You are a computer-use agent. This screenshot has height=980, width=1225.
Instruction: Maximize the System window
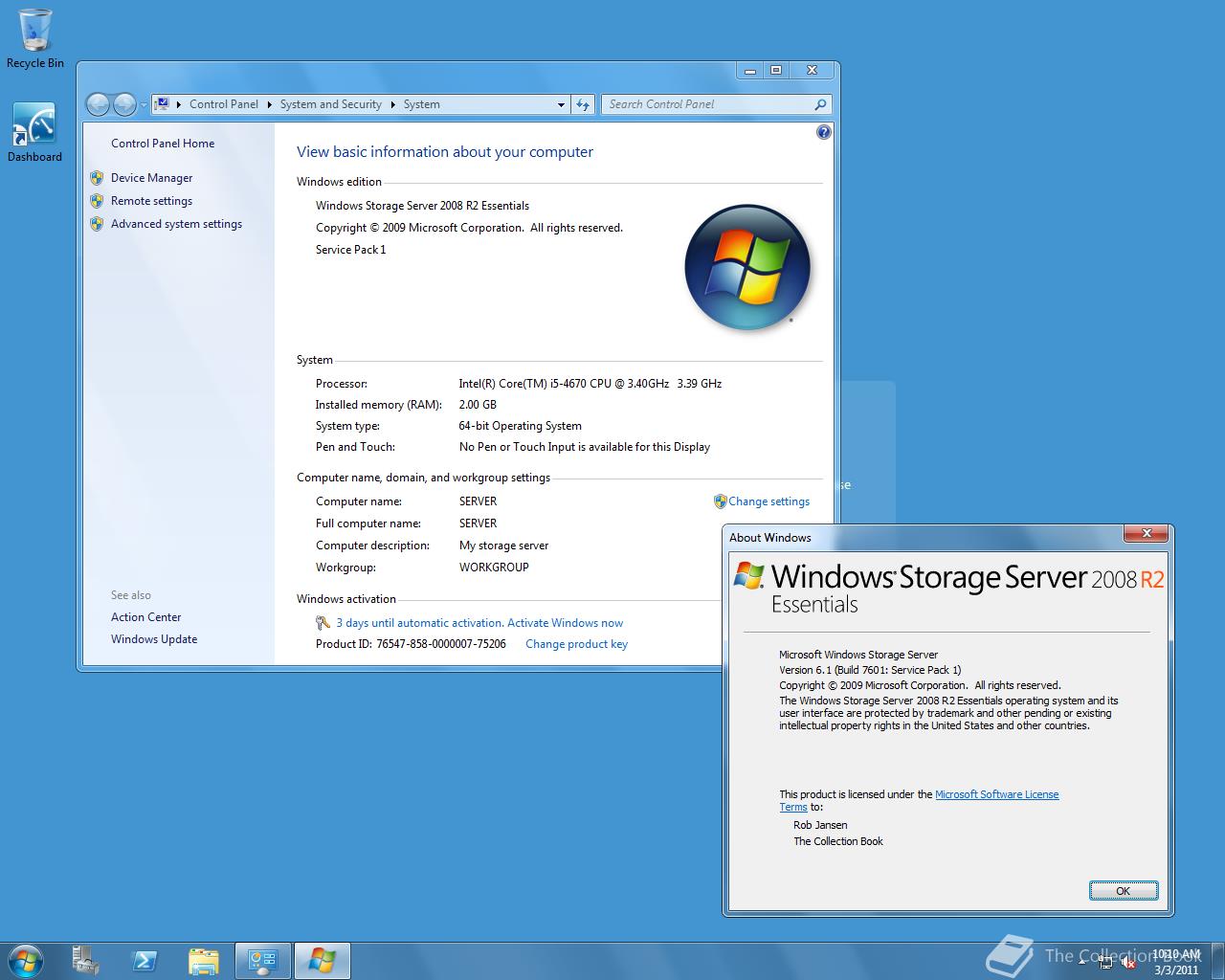coord(776,70)
